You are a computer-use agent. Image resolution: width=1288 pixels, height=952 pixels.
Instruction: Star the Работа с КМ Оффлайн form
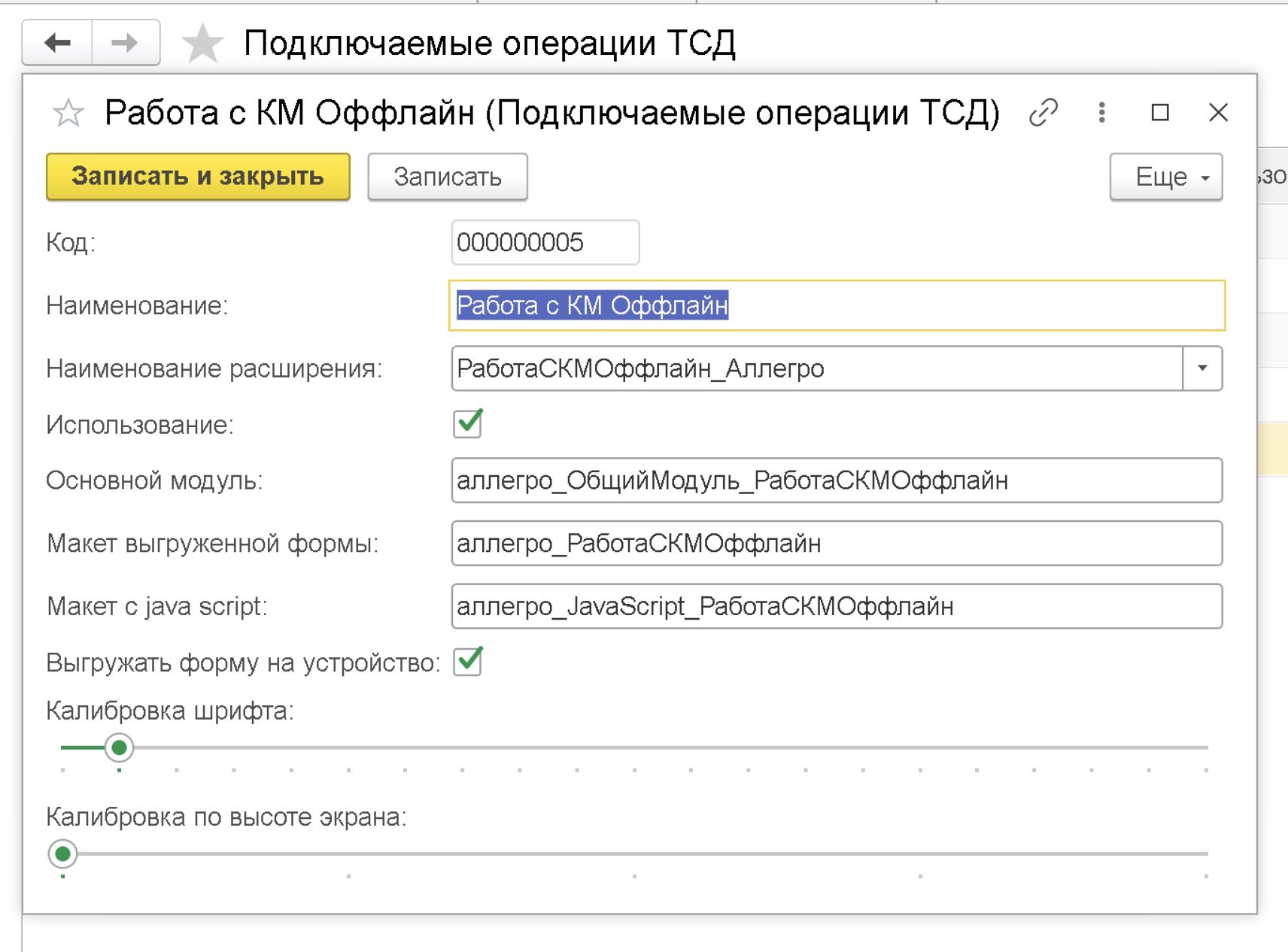click(68, 114)
